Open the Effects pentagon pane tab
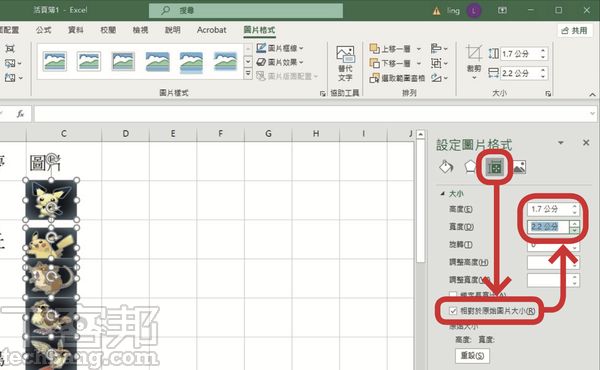This screenshot has width=600, height=370. [x=470, y=166]
